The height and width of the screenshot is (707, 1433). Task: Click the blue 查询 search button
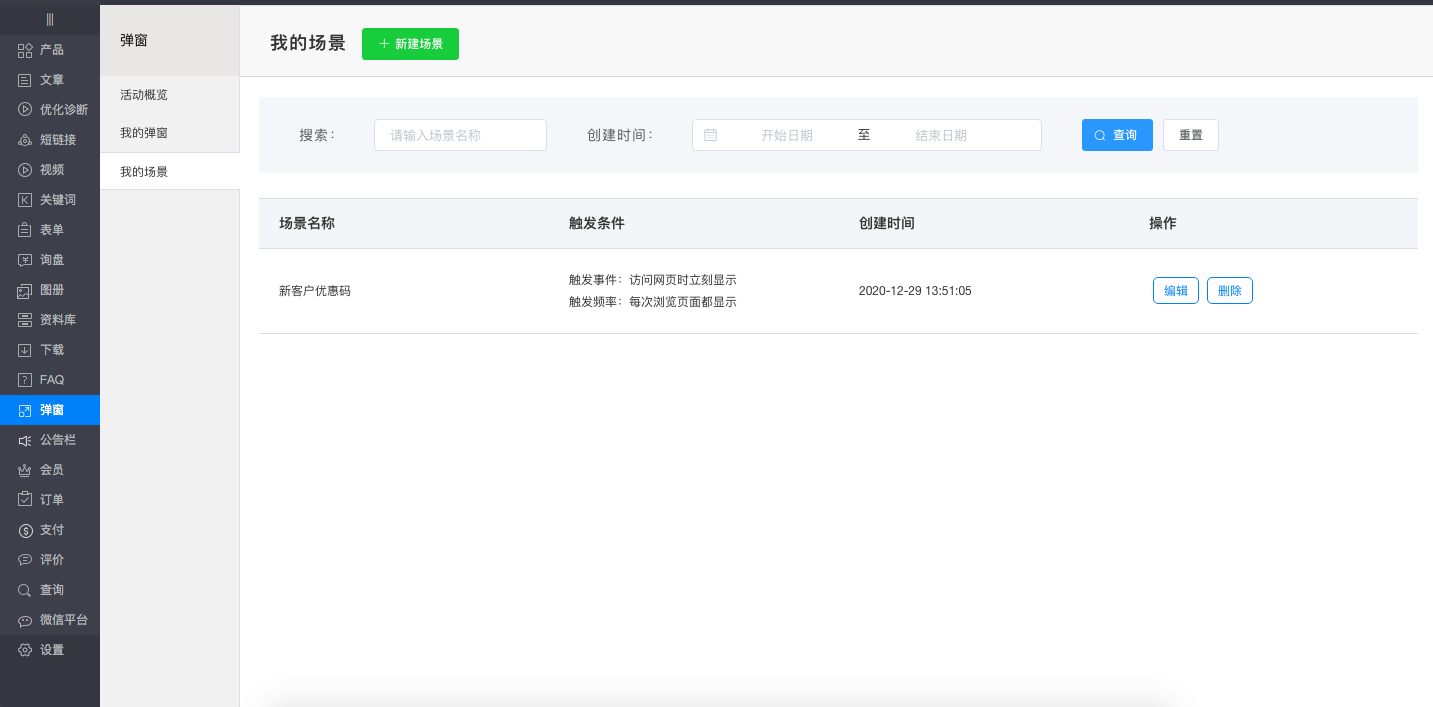pos(1117,135)
